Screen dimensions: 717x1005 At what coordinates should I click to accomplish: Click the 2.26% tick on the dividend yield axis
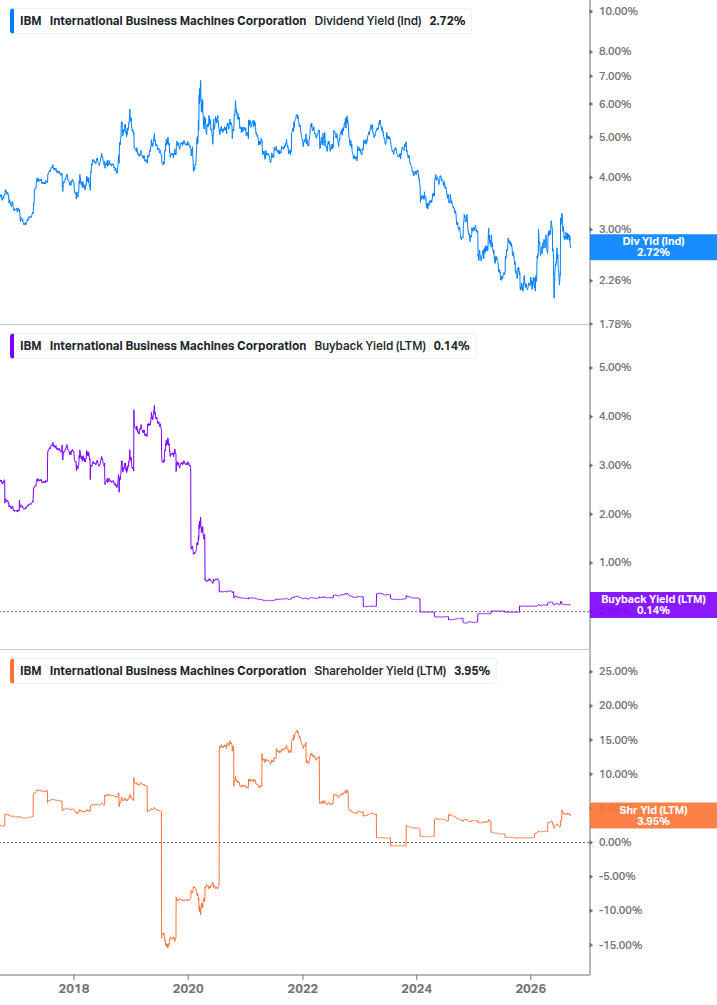[615, 280]
